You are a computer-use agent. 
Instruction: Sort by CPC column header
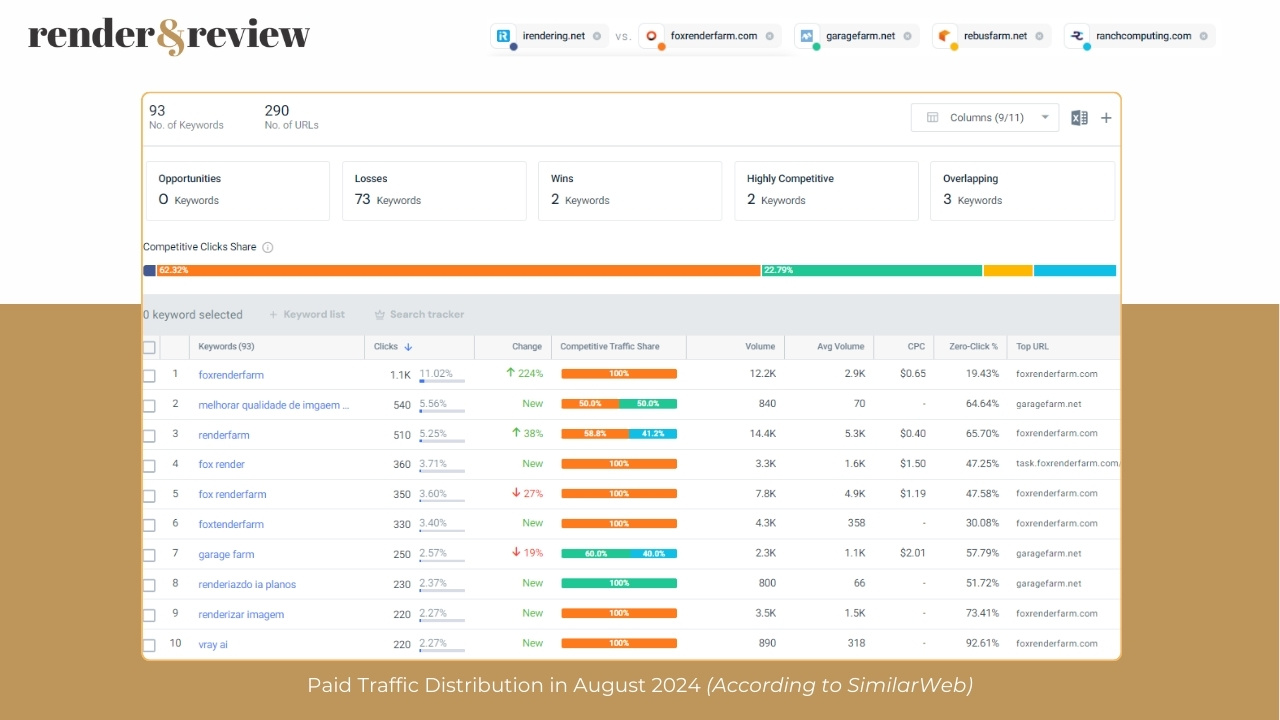pyautogui.click(x=916, y=347)
